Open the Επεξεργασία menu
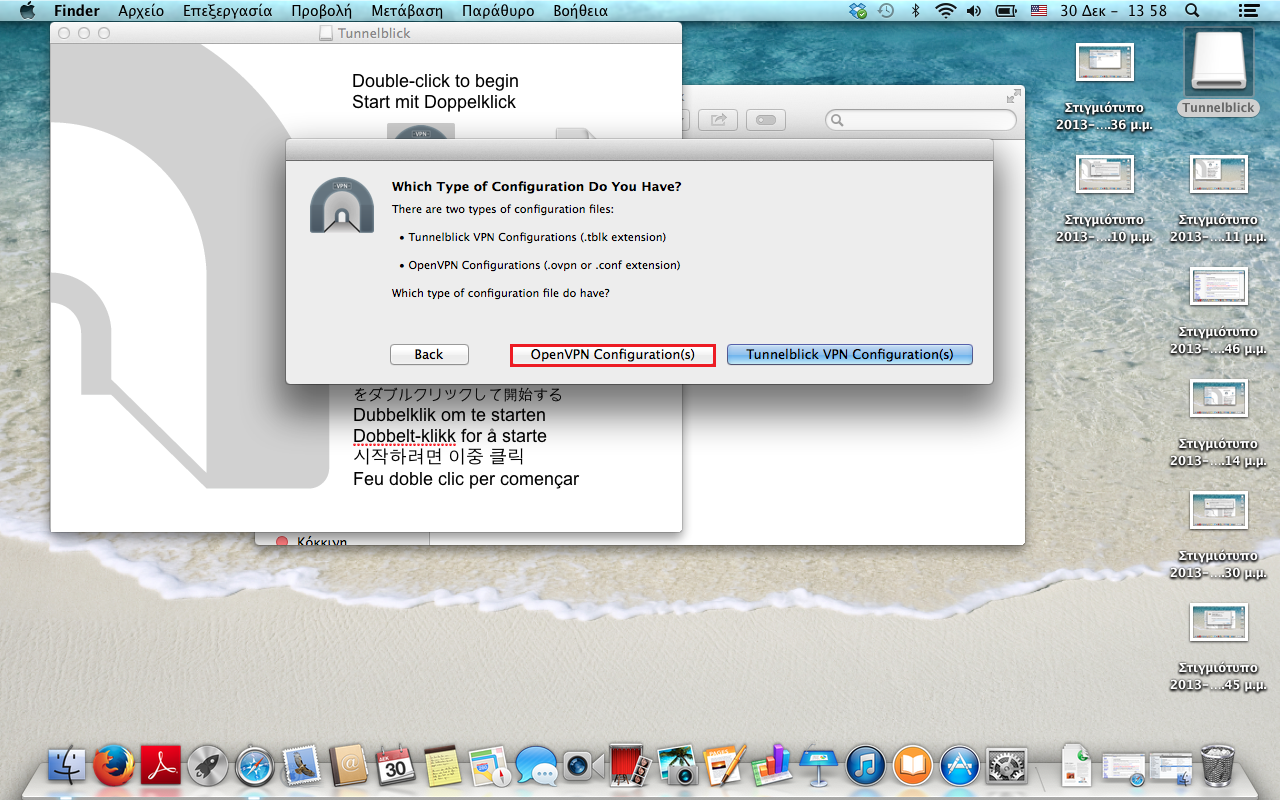 (228, 11)
